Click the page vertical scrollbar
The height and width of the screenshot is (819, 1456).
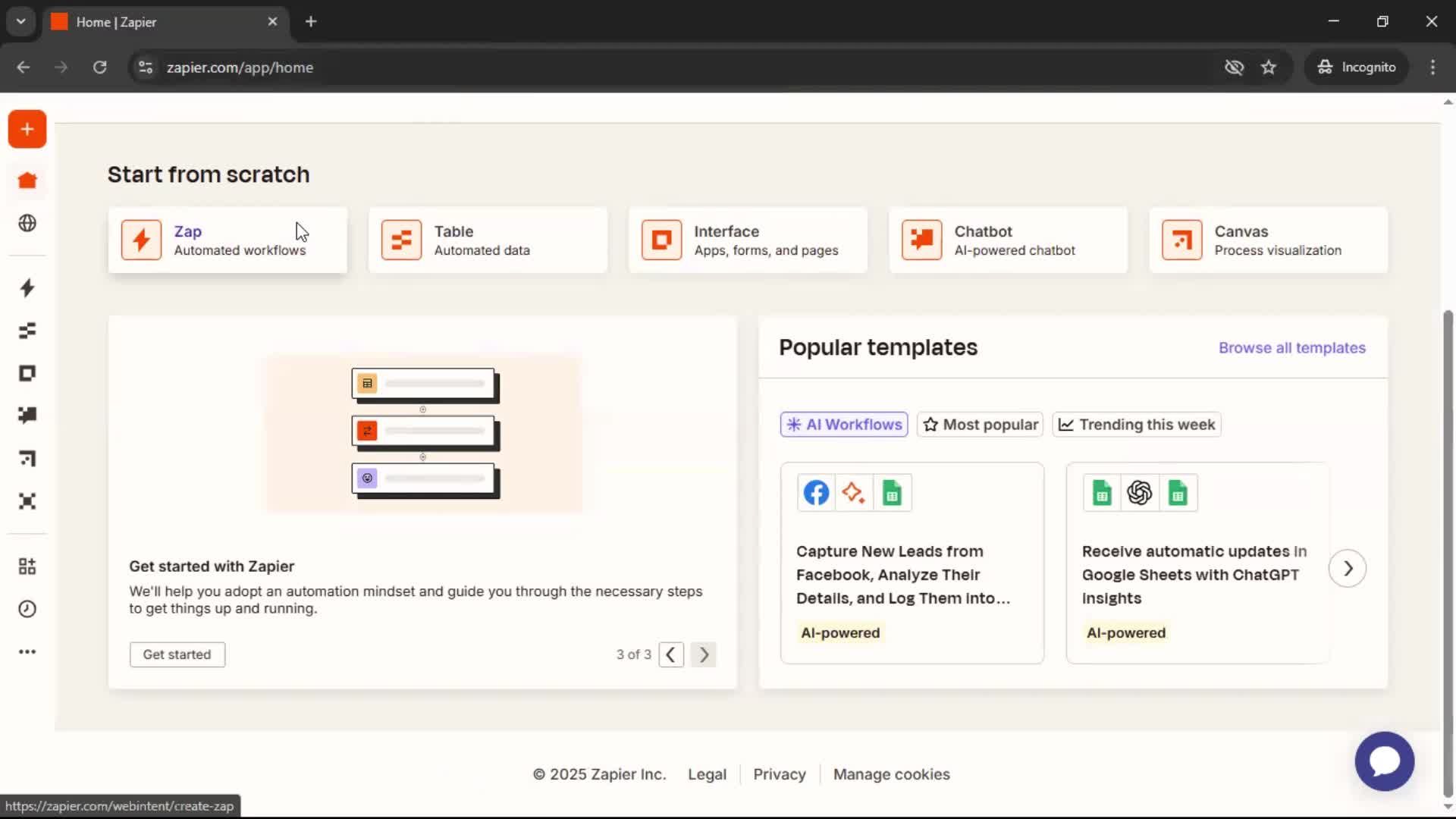click(x=1448, y=554)
